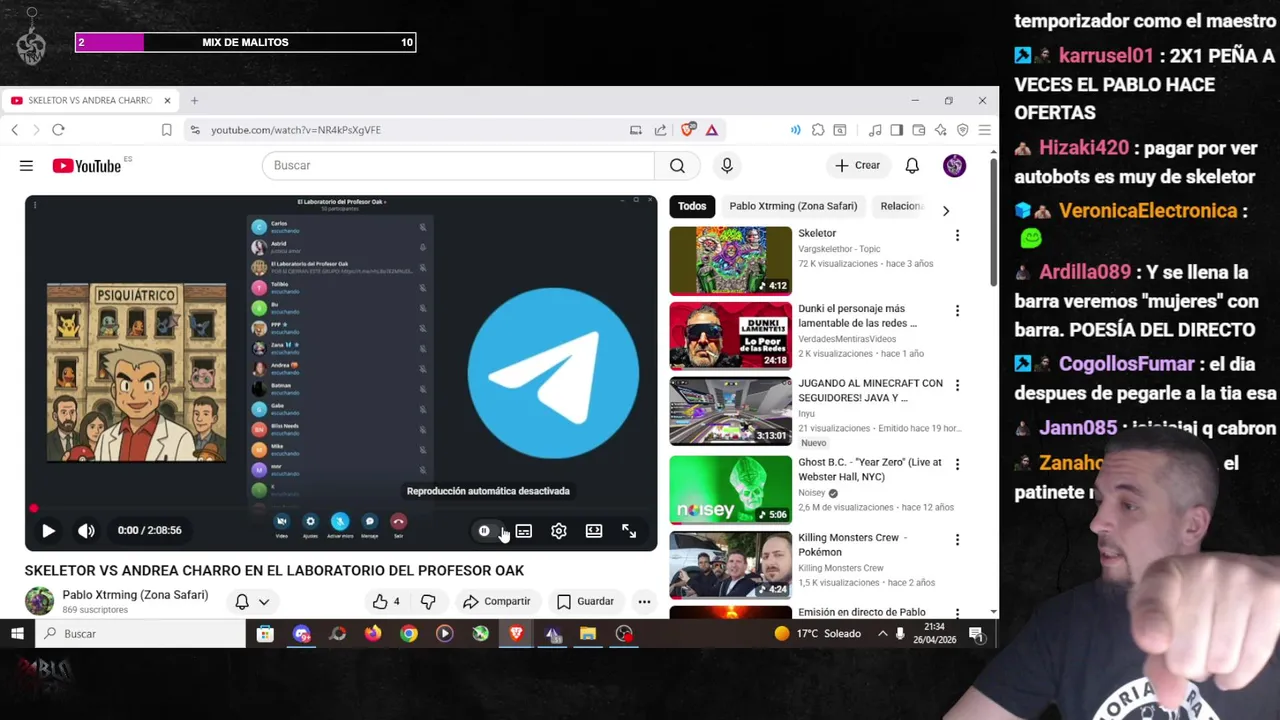Viewport: 1280px width, 720px height.
Task: Switch to SKELETOR VS ANDREA CHARRO browser tab
Action: 91,101
